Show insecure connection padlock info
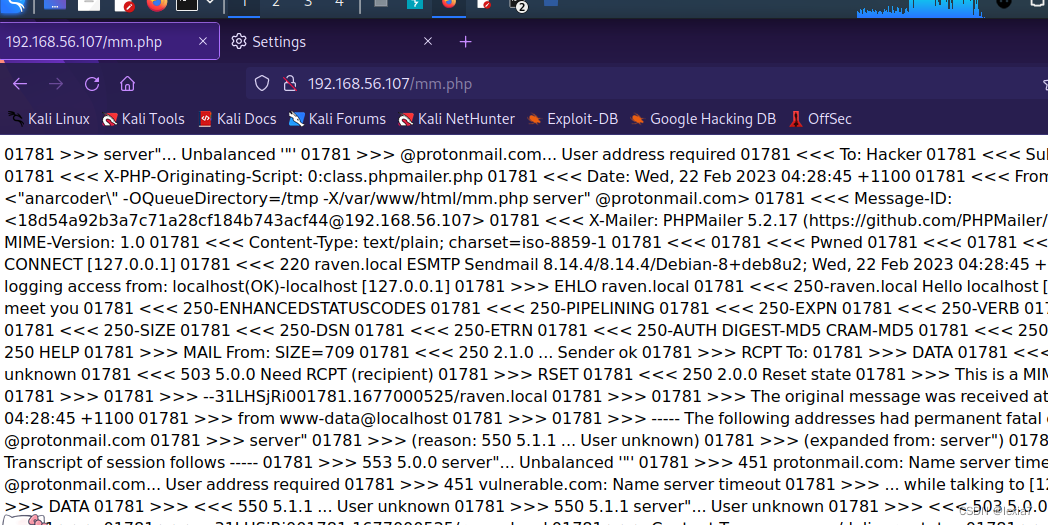 click(x=289, y=84)
